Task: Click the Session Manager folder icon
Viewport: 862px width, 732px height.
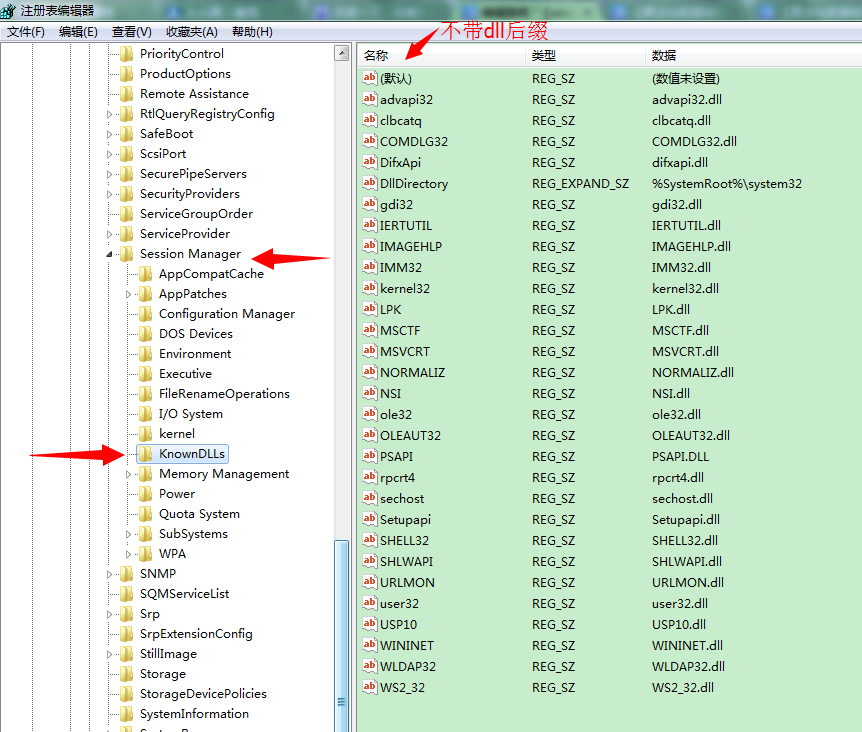Action: [x=126, y=253]
